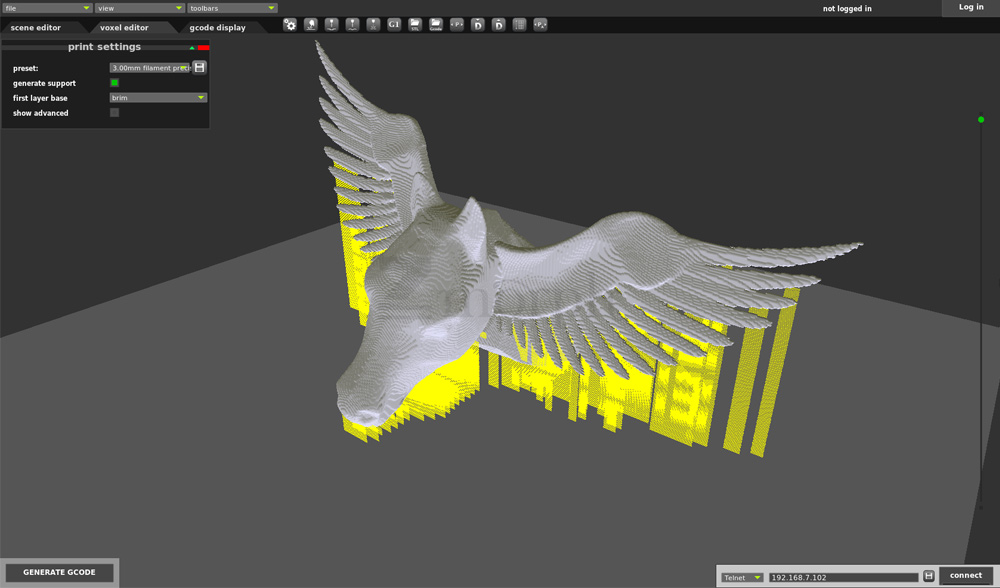Enable the show advanced checkbox
The width and height of the screenshot is (1000, 588).
[114, 113]
